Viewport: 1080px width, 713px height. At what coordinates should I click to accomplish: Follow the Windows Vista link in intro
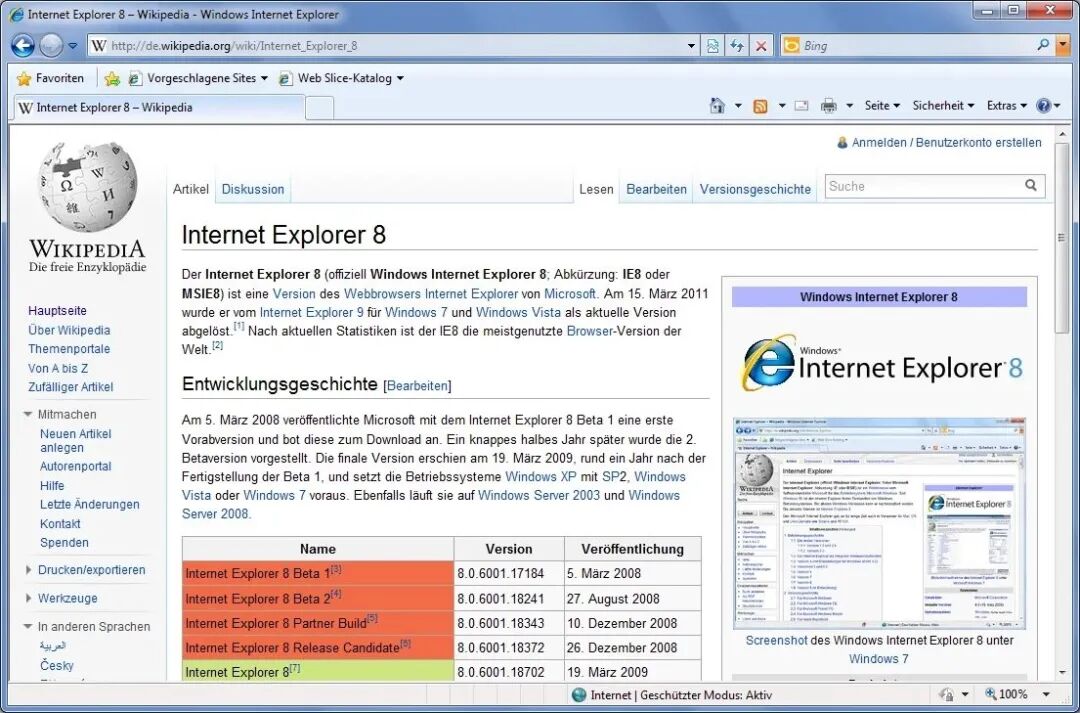tap(518, 312)
